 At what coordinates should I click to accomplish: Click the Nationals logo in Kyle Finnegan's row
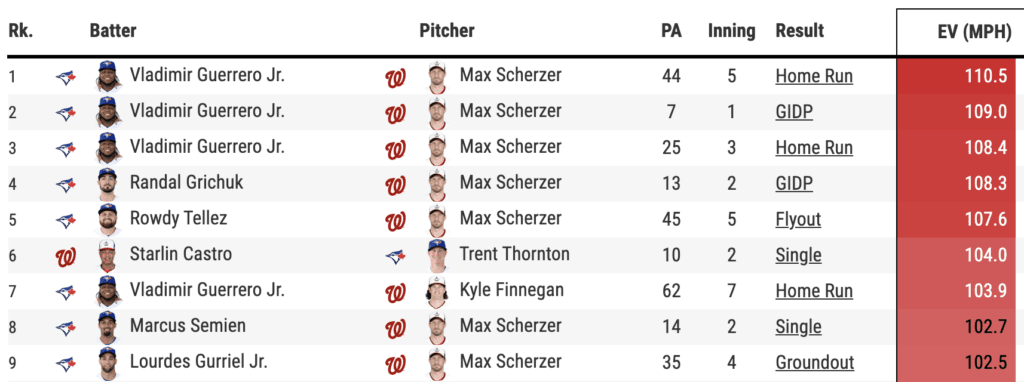point(395,293)
